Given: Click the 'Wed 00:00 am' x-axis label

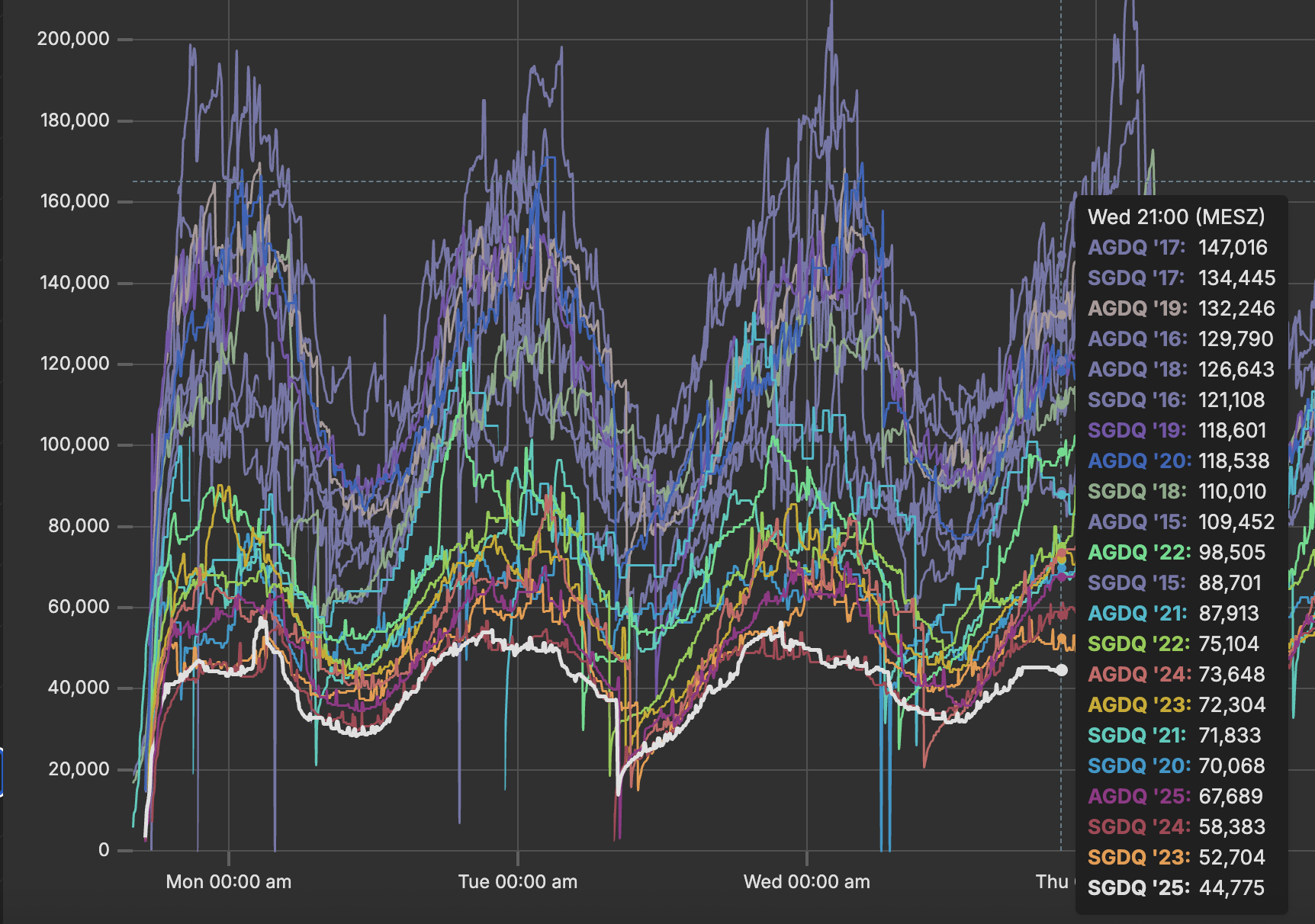Looking at the screenshot, I should click(x=807, y=882).
